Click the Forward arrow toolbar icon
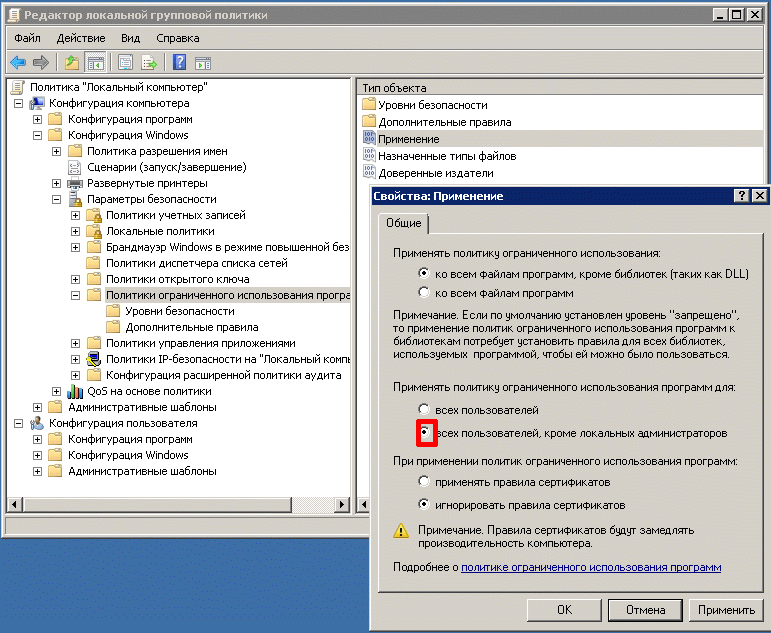The height and width of the screenshot is (633, 771). [41, 62]
